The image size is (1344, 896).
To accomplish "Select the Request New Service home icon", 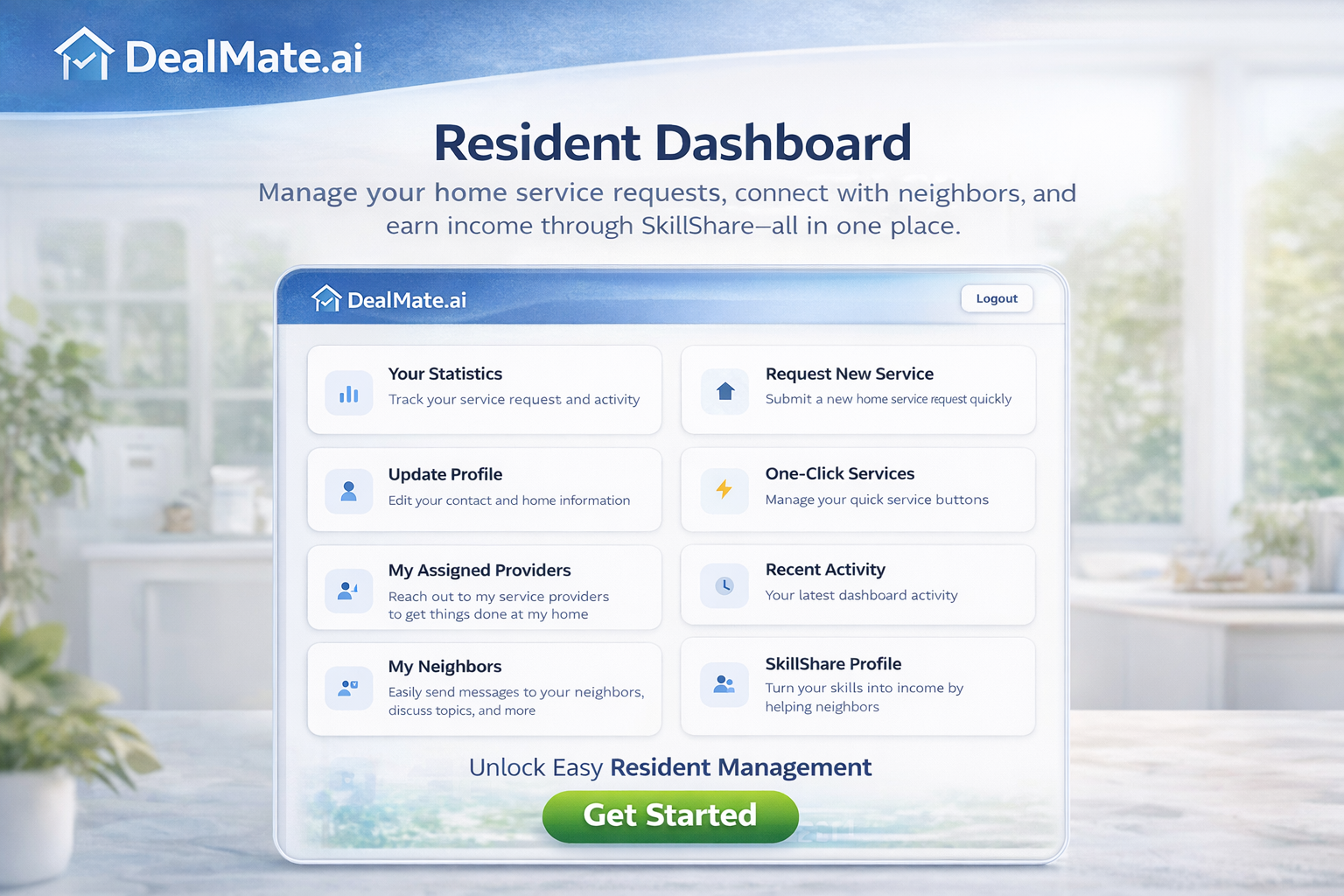I will coord(724,391).
